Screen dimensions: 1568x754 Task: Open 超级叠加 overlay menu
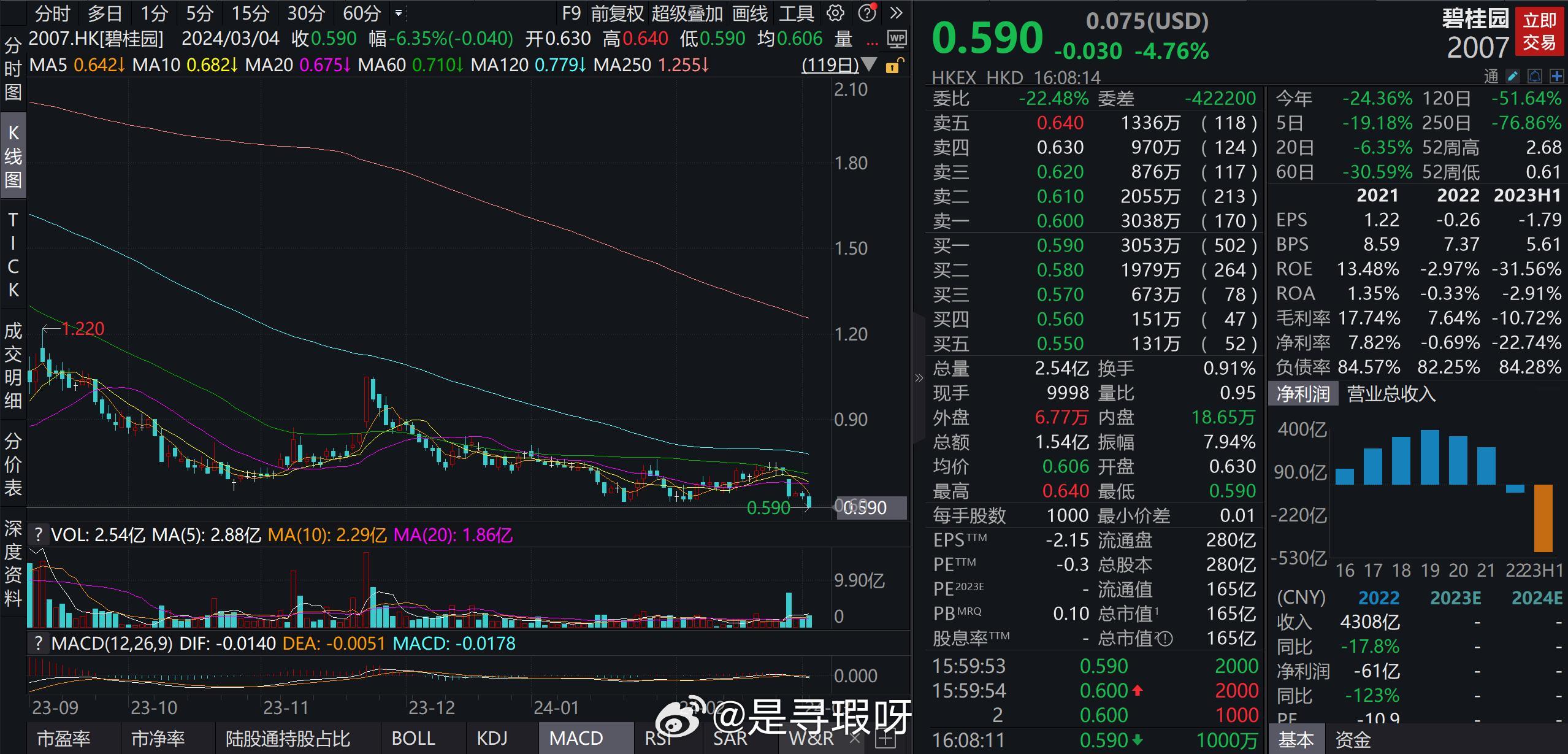tap(687, 13)
